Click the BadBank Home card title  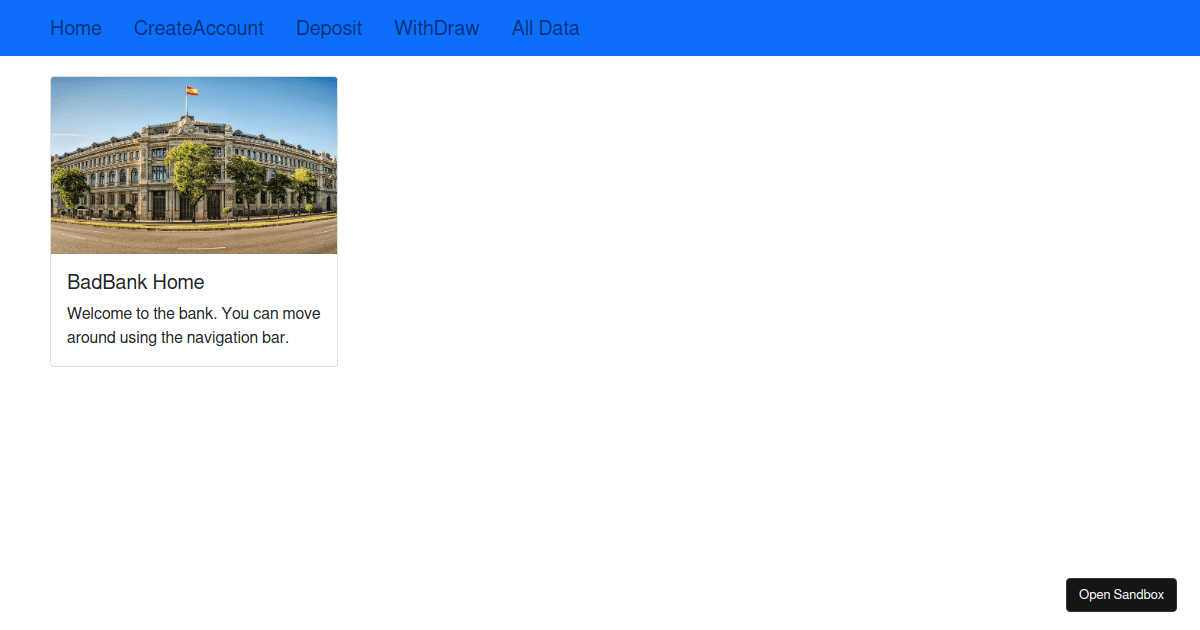click(x=135, y=282)
